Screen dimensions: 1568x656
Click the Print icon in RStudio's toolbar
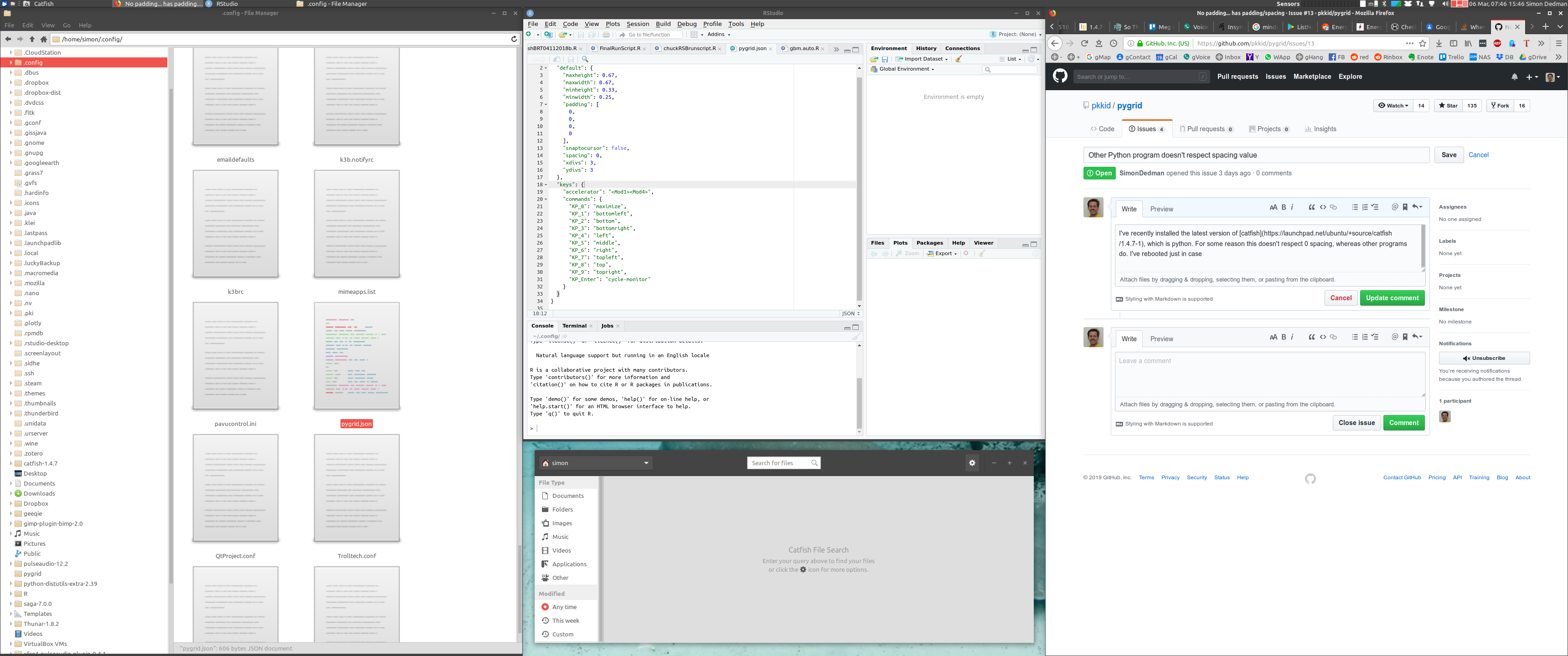point(606,35)
